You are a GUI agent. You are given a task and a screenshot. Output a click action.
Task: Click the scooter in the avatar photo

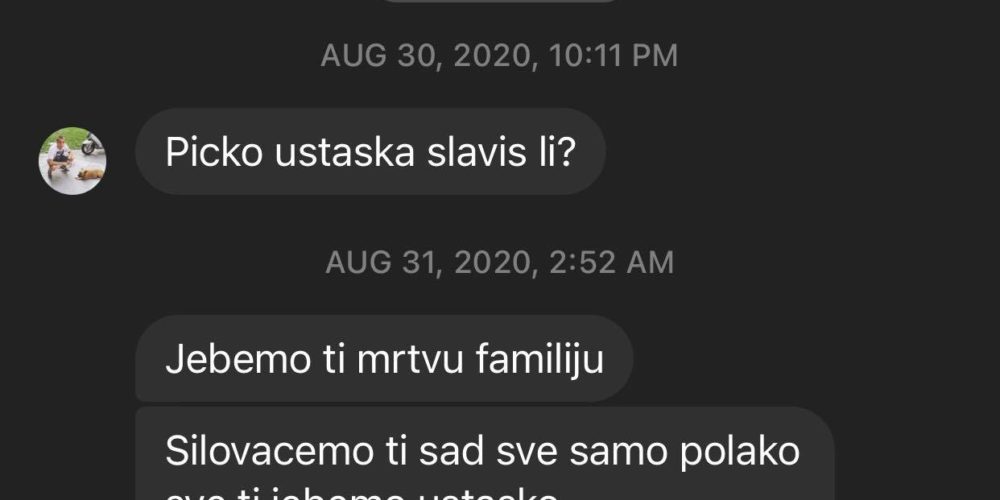(x=91, y=144)
